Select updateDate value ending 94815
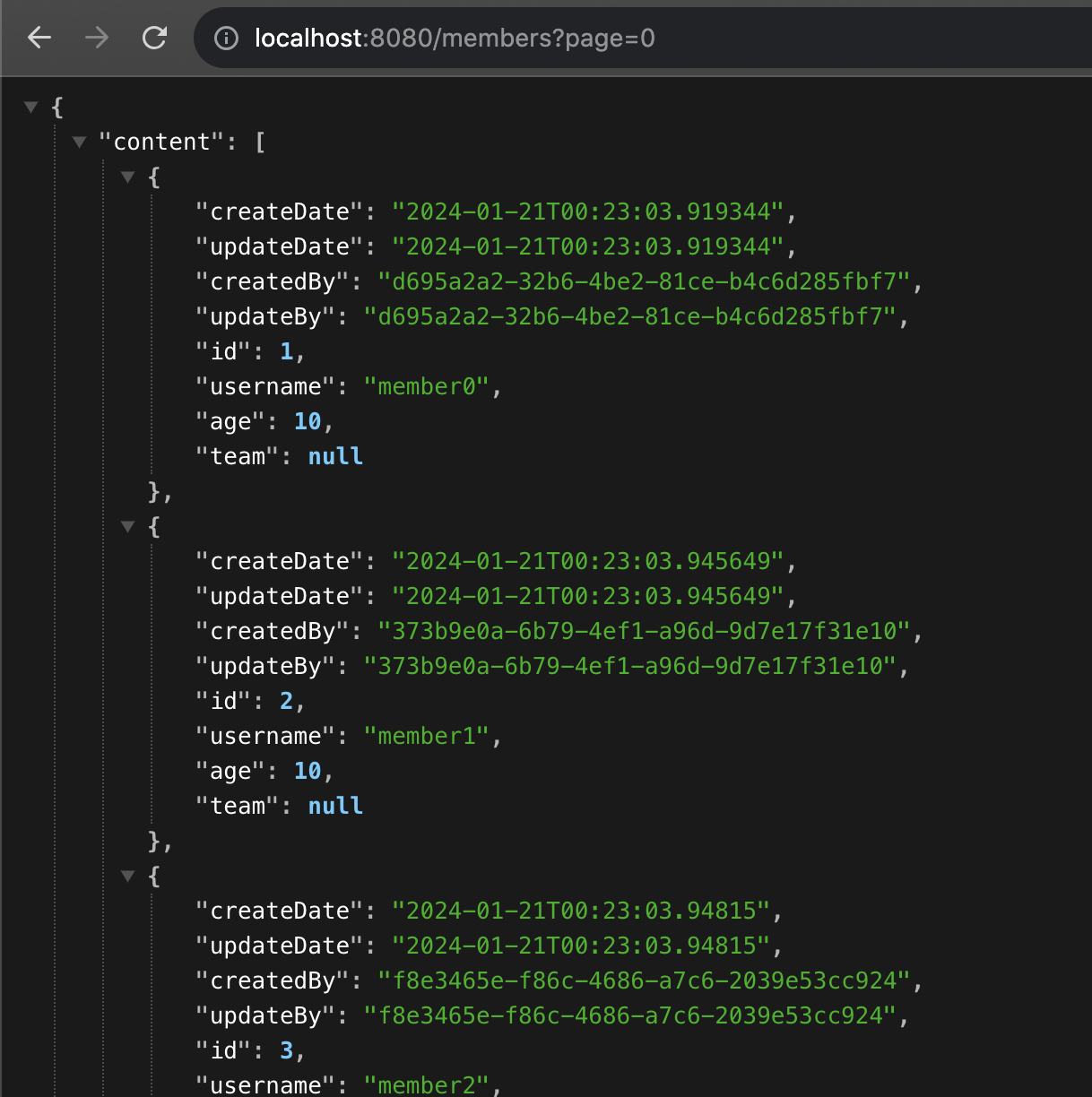The width and height of the screenshot is (1092, 1097). pos(581,946)
